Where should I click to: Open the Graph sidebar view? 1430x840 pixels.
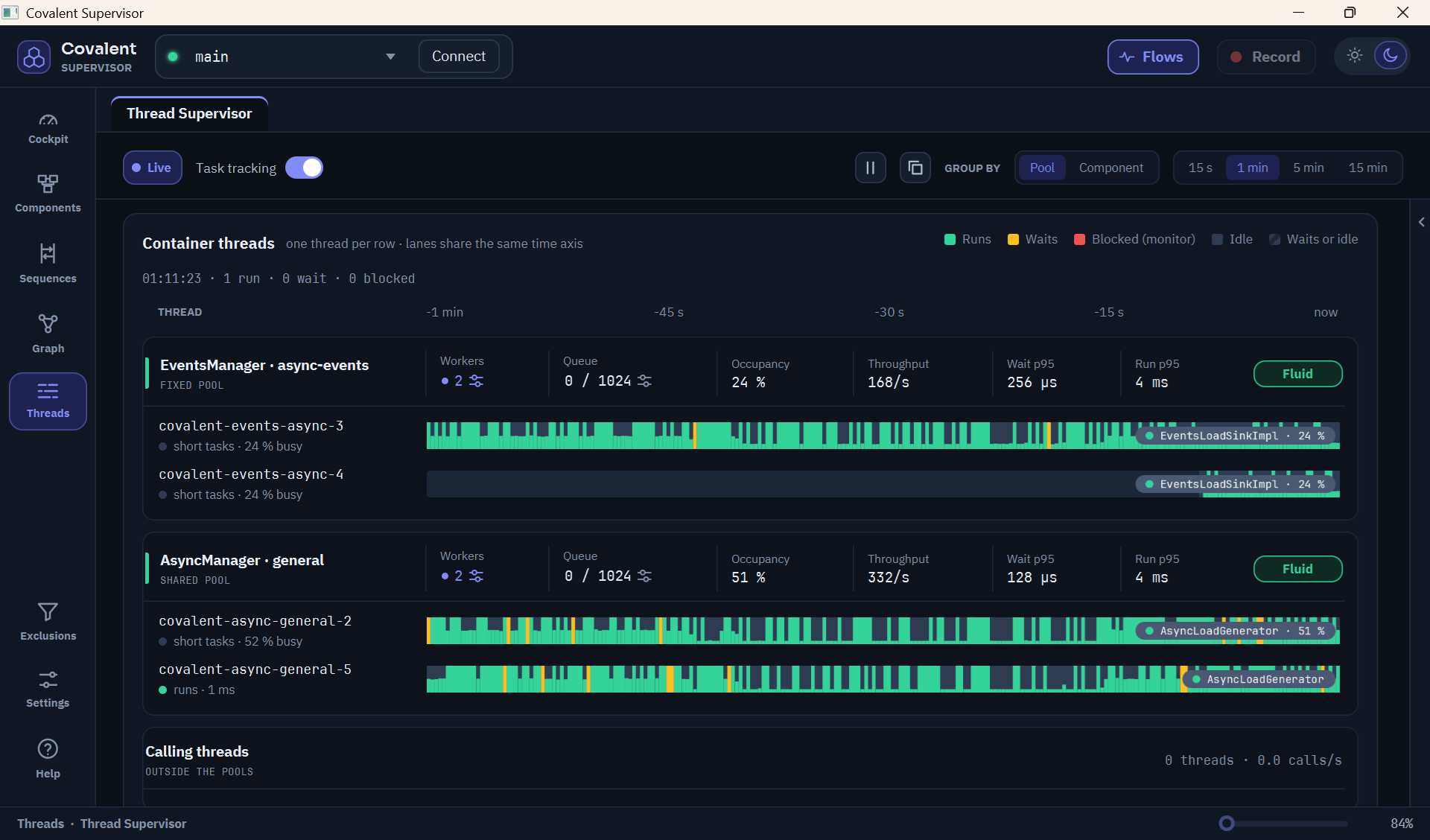(x=48, y=333)
